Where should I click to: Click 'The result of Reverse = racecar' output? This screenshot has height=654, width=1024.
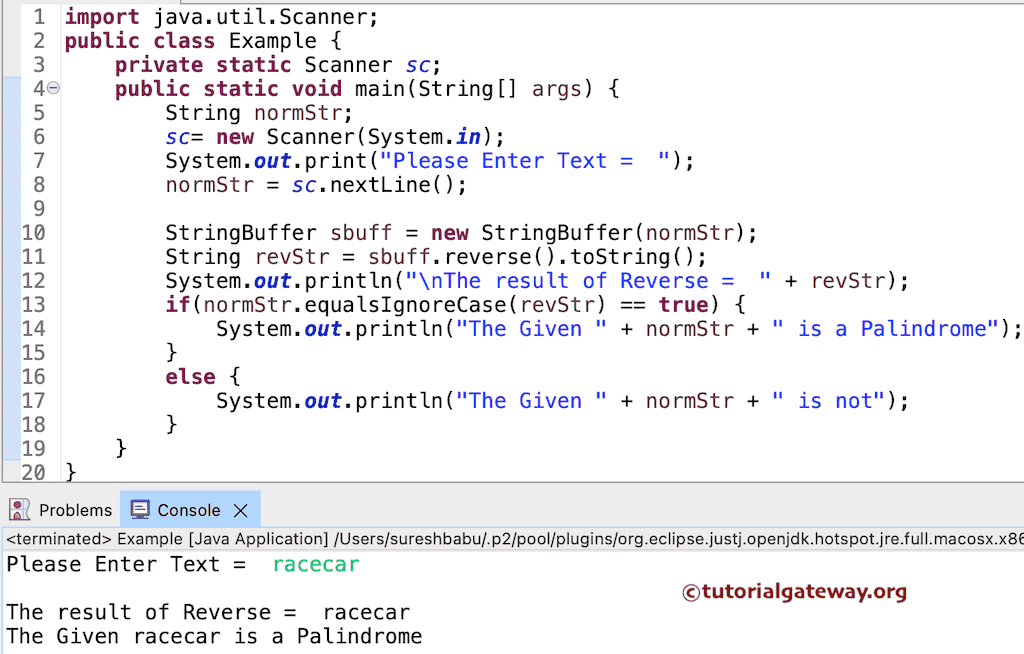tap(208, 612)
